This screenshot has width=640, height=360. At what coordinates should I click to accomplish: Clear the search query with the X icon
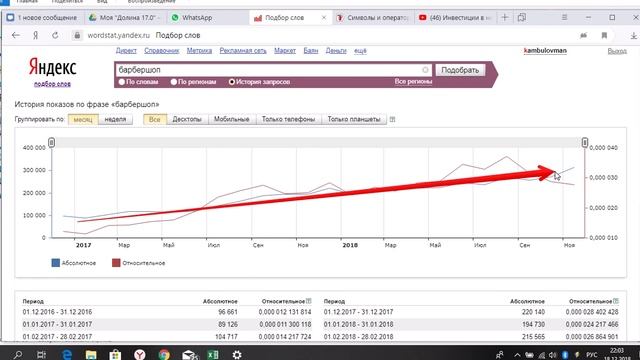coord(425,70)
